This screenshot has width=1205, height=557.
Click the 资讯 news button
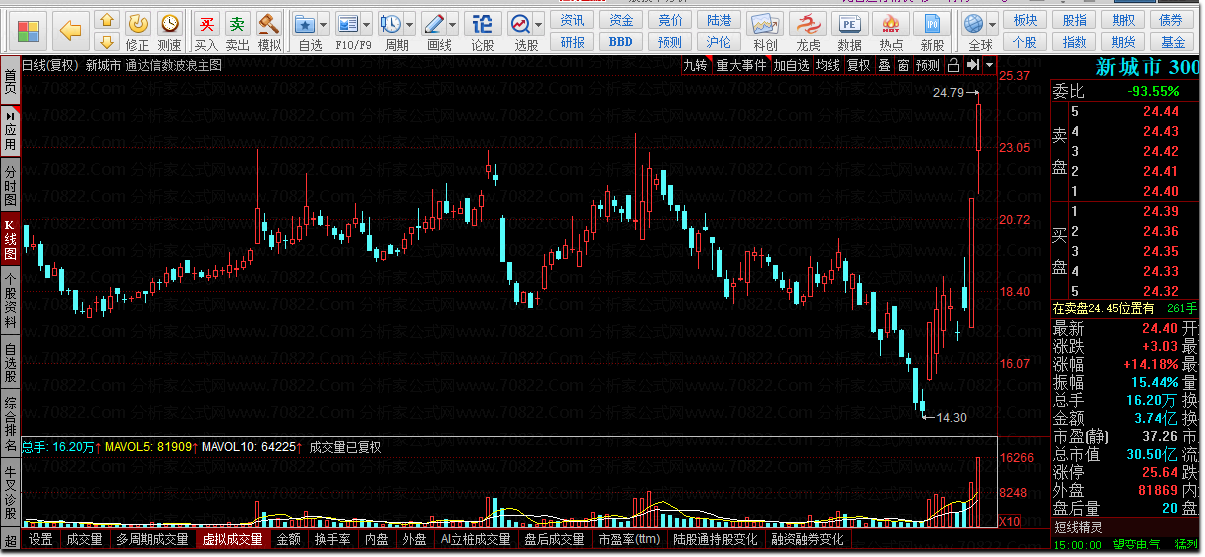(x=573, y=20)
